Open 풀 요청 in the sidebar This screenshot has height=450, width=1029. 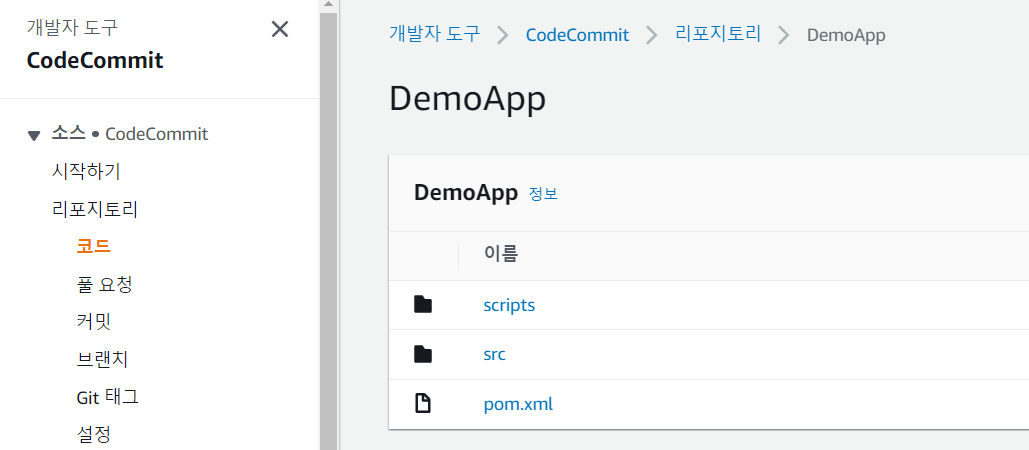(104, 285)
